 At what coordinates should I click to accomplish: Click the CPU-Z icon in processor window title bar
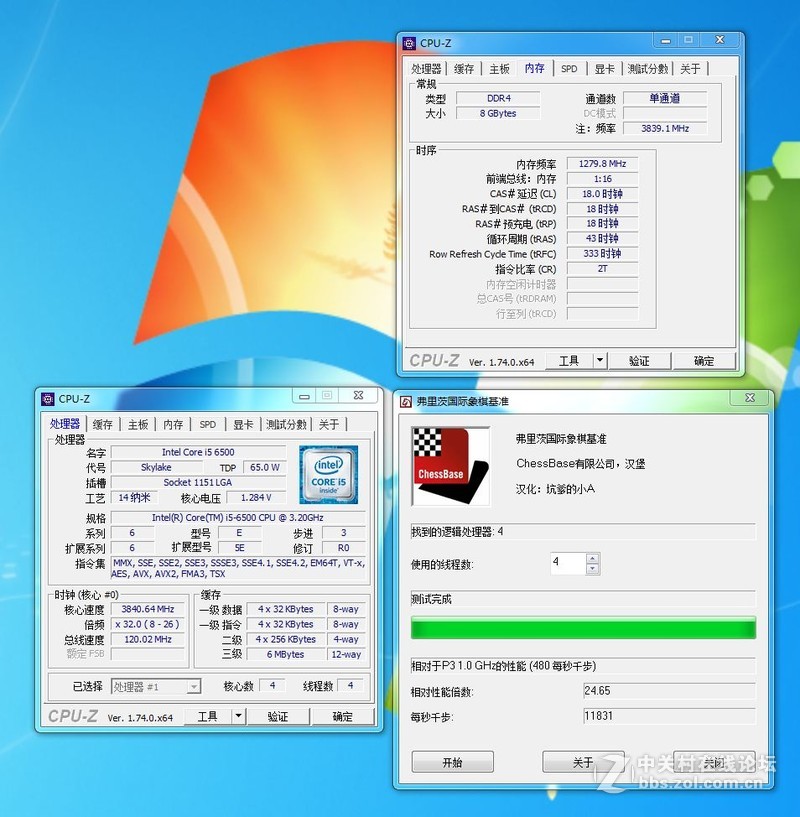(x=47, y=399)
